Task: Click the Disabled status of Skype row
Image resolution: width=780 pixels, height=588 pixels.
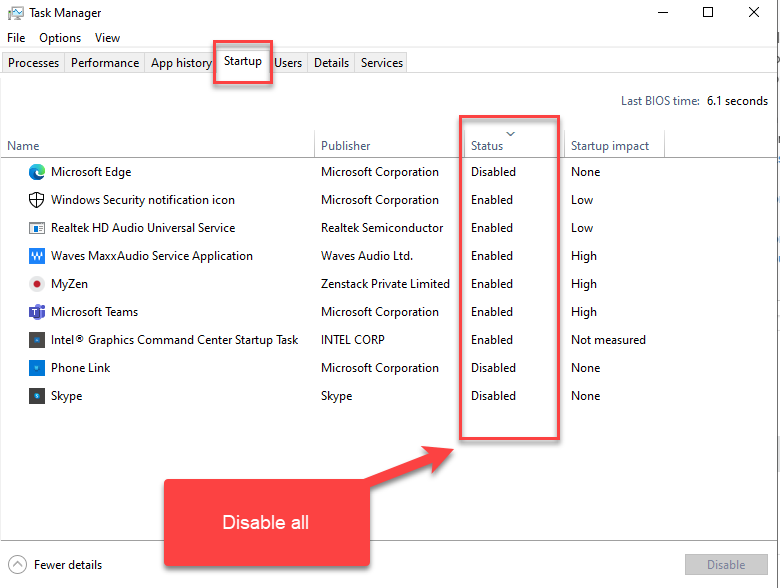Action: tap(493, 396)
